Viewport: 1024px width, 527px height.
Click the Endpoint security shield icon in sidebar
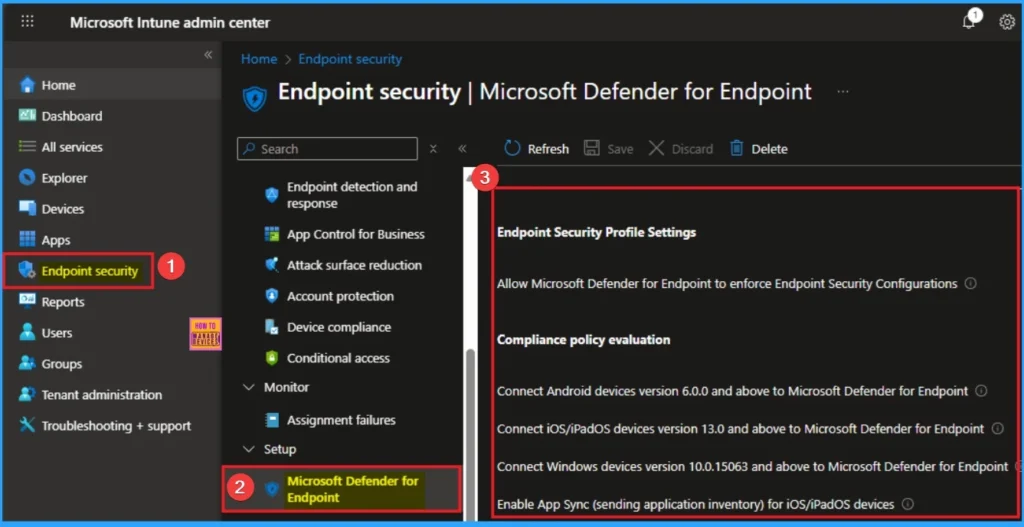click(x=27, y=270)
